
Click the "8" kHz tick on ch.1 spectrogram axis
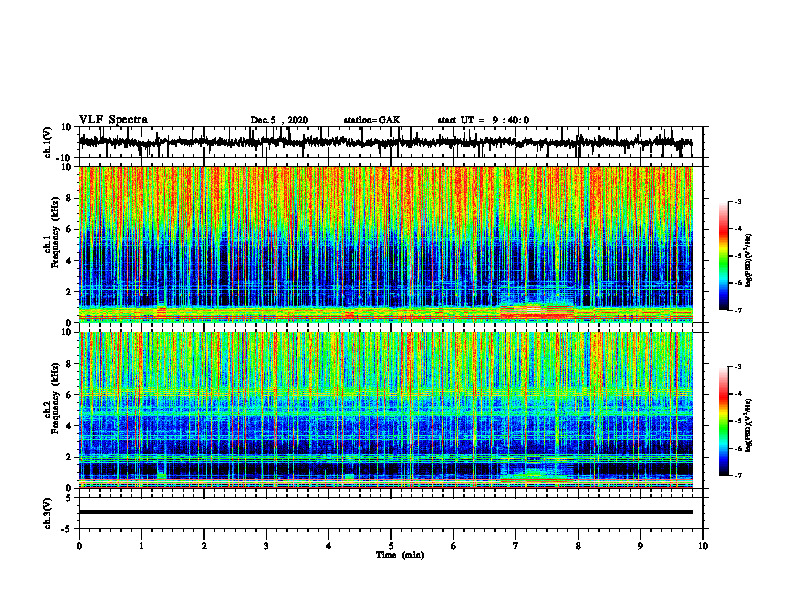click(70, 198)
